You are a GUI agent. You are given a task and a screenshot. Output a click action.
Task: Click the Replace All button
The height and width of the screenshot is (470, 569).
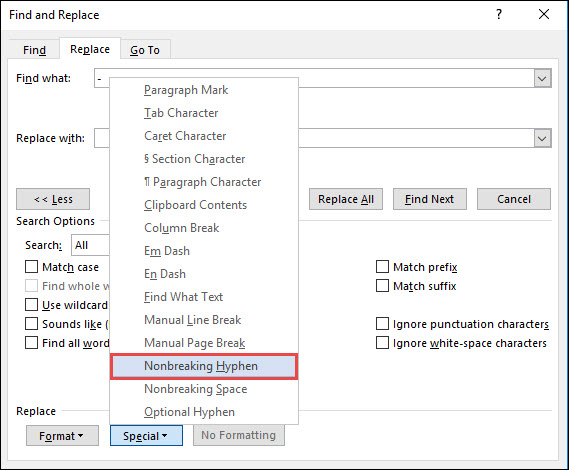pos(346,199)
